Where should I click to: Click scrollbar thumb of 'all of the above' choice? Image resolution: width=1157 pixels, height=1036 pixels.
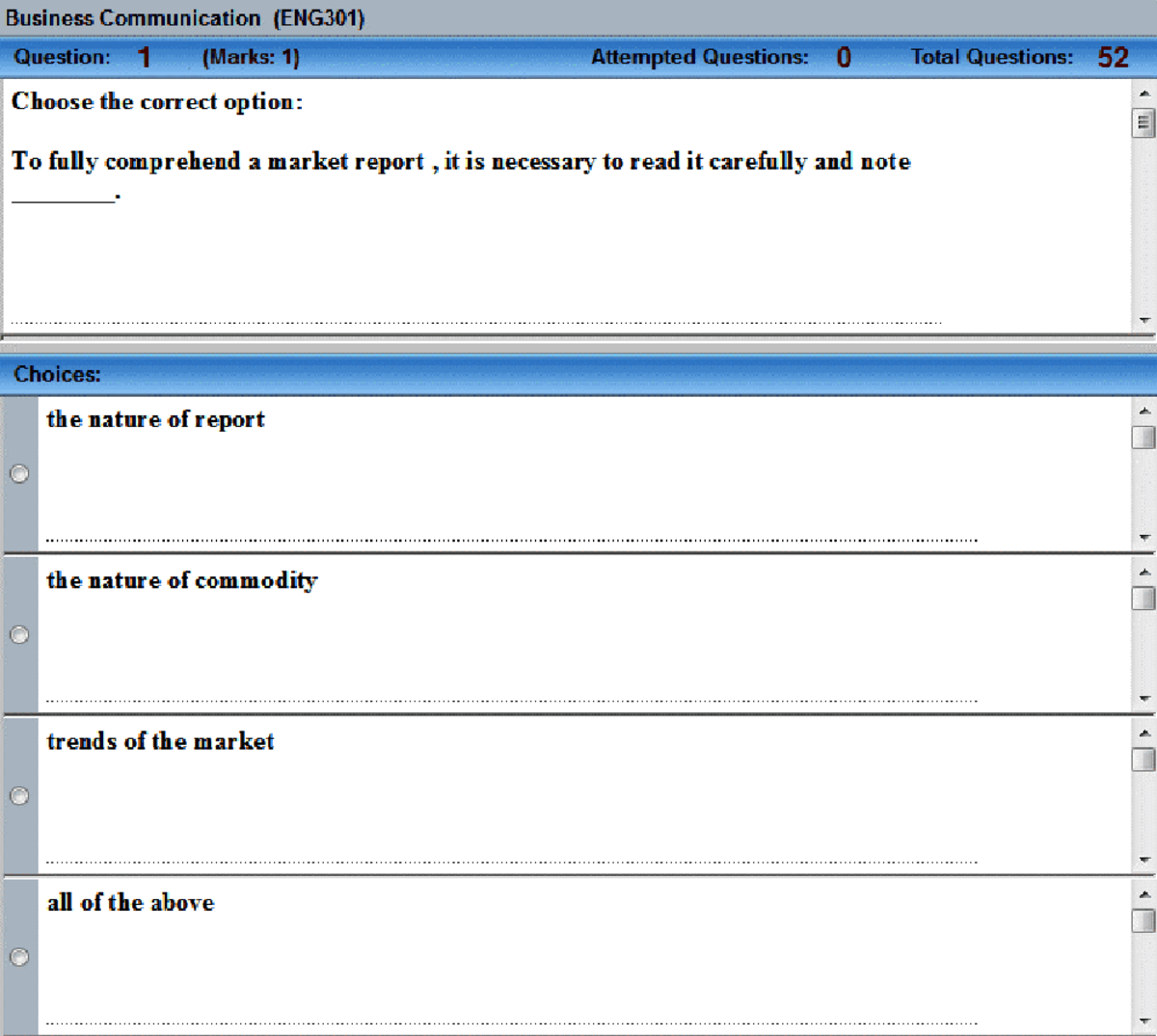point(1144,920)
